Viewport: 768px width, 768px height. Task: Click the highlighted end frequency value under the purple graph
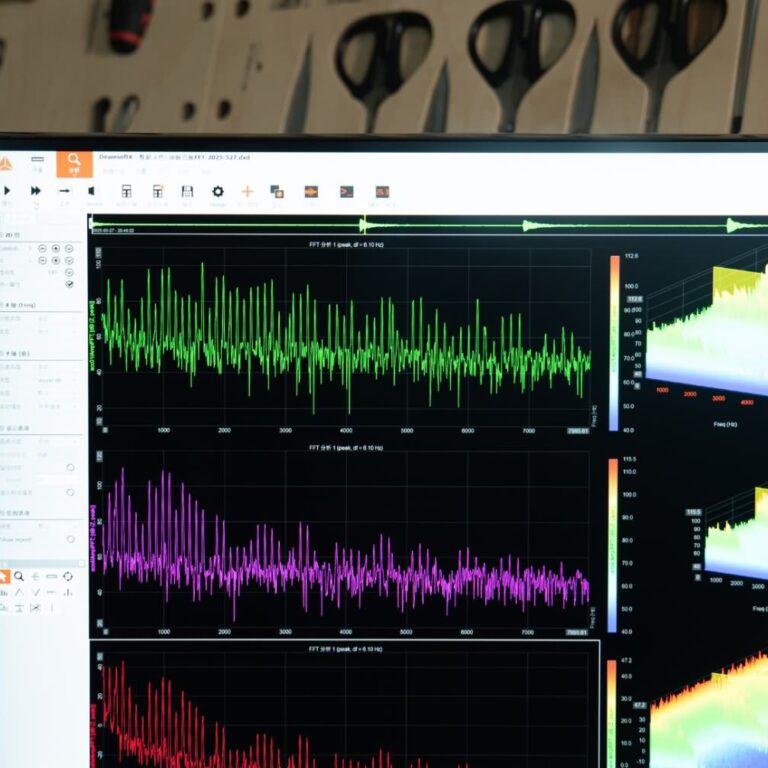tap(577, 633)
